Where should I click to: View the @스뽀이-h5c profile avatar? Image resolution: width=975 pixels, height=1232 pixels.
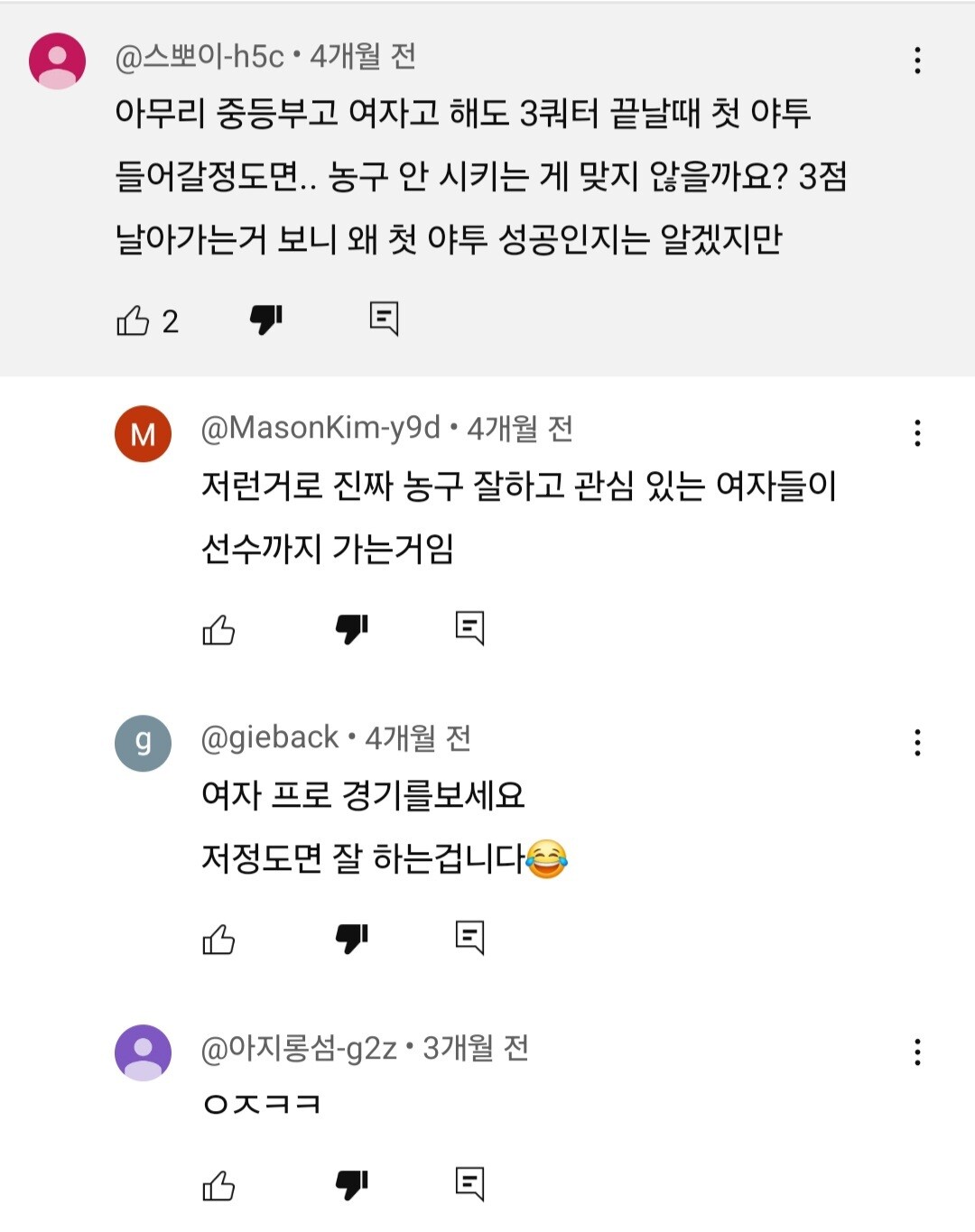pos(58,60)
